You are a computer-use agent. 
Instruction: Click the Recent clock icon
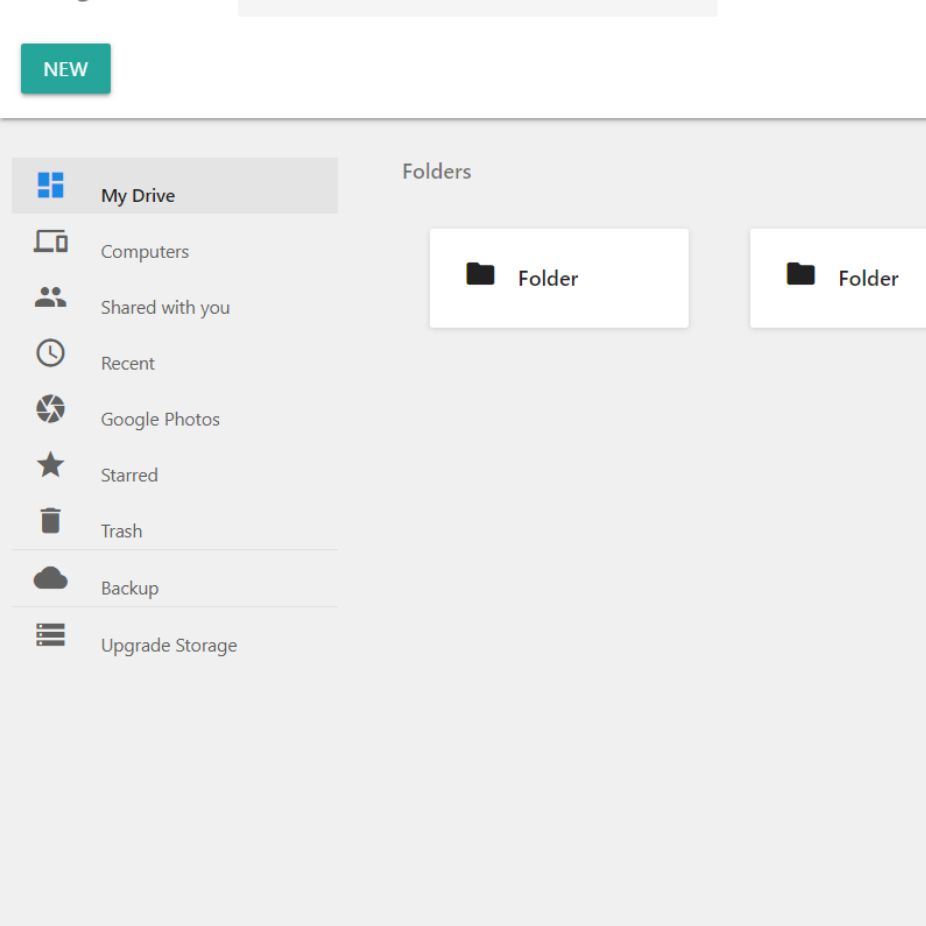pyautogui.click(x=51, y=353)
